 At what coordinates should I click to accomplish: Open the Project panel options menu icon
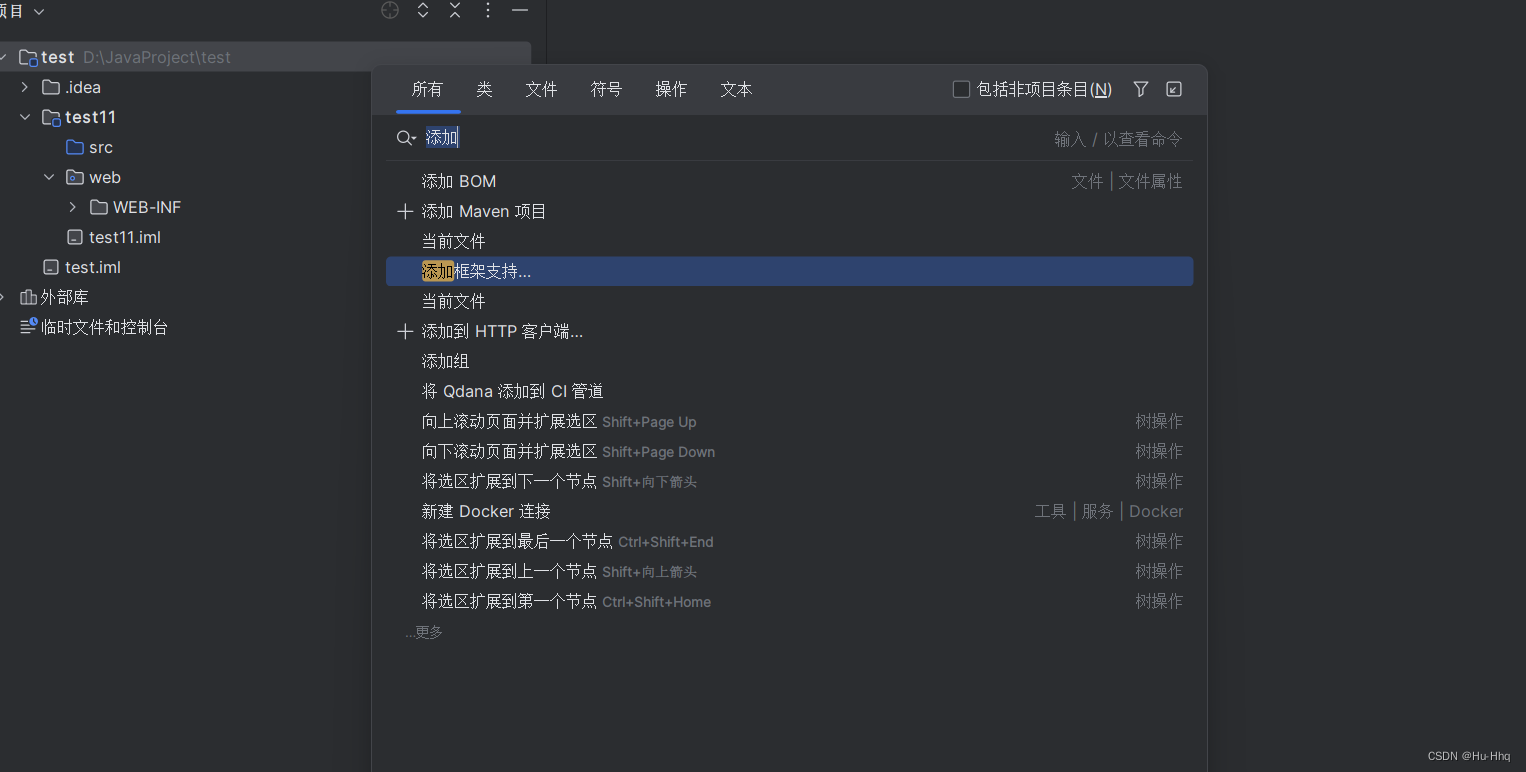488,11
